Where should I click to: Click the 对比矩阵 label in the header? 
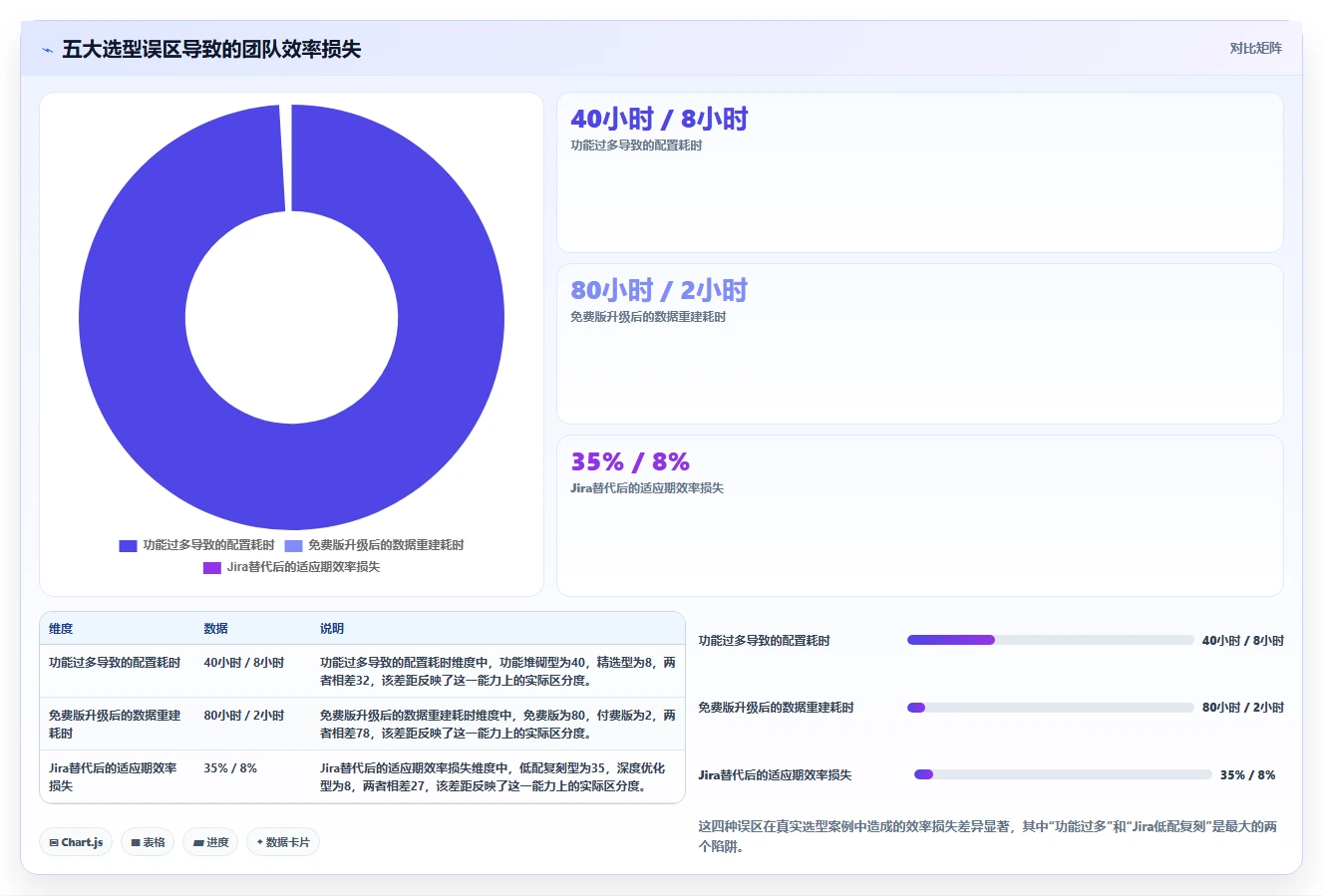pyautogui.click(x=1255, y=48)
